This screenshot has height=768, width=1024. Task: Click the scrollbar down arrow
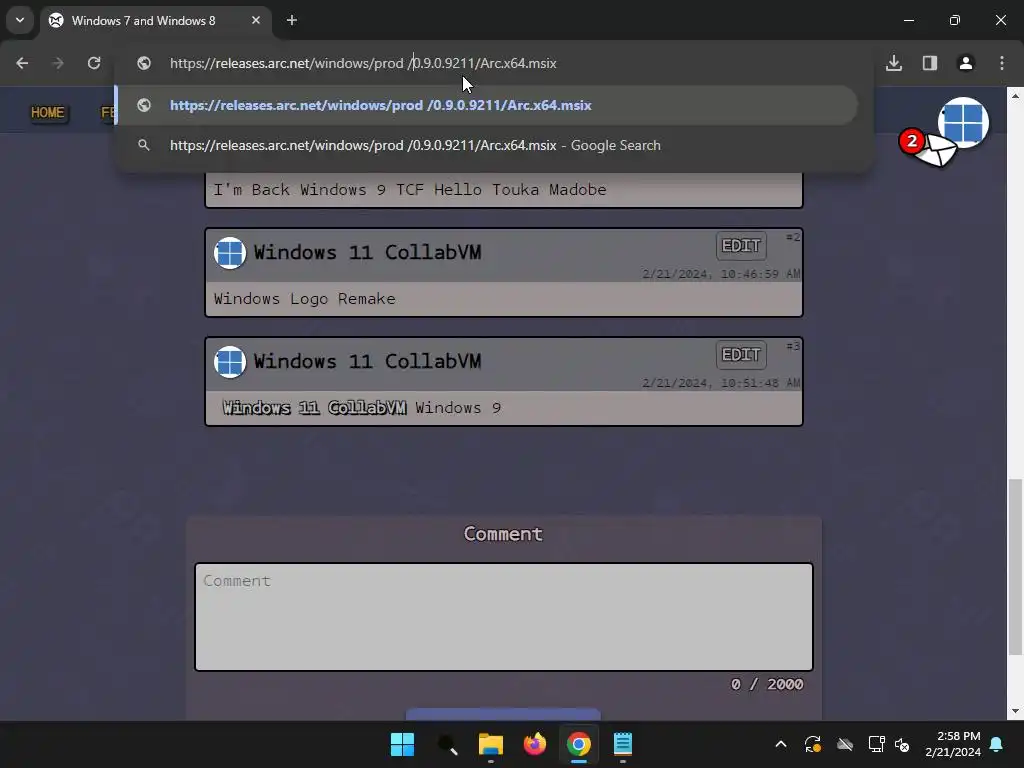point(1015,711)
